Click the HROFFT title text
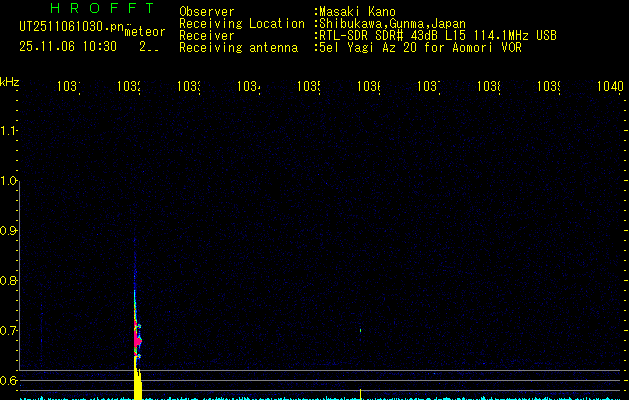629x400 pixels. [x=102, y=8]
